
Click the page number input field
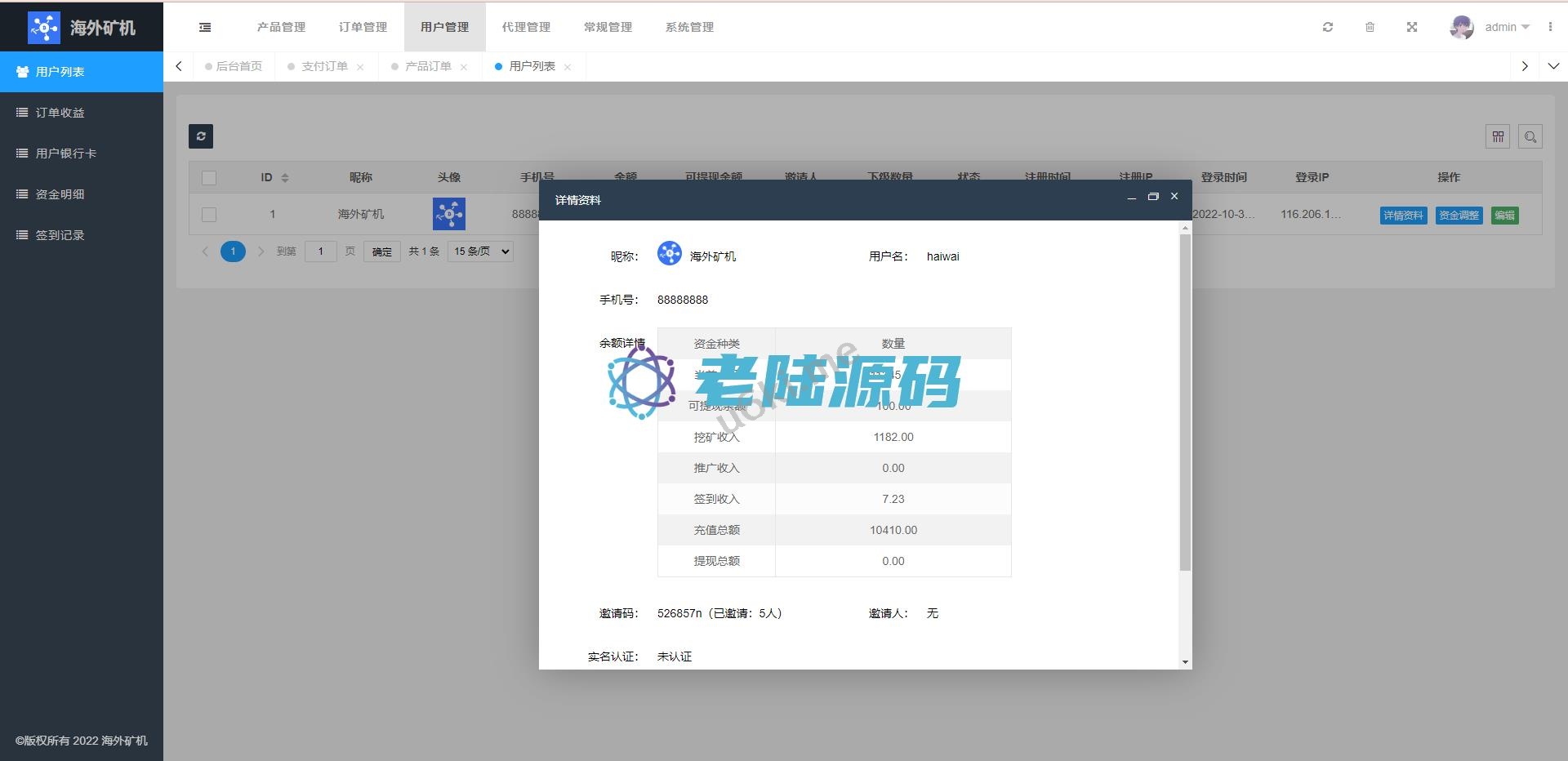pyautogui.click(x=321, y=251)
